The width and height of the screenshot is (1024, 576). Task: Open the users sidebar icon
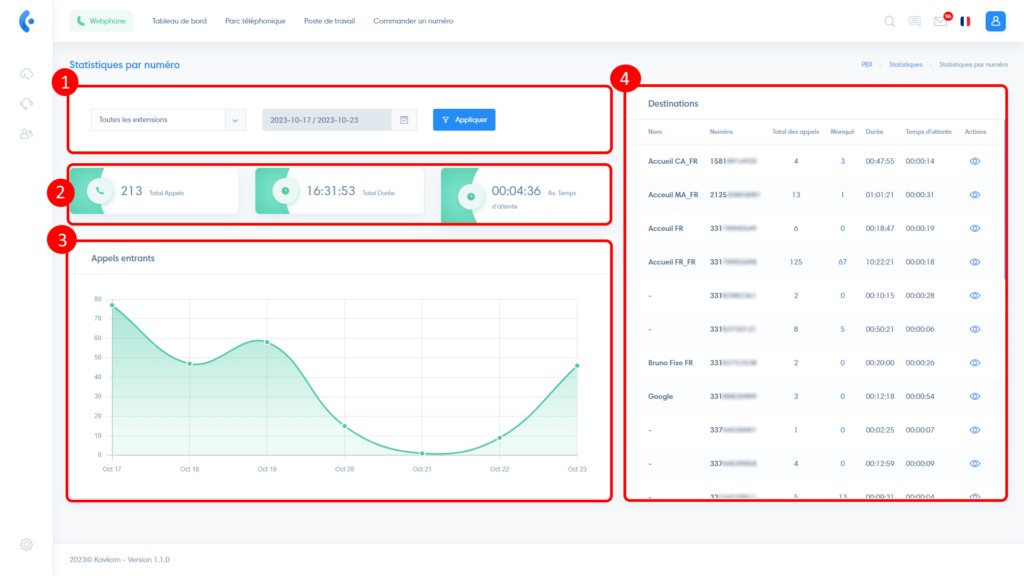pyautogui.click(x=26, y=134)
